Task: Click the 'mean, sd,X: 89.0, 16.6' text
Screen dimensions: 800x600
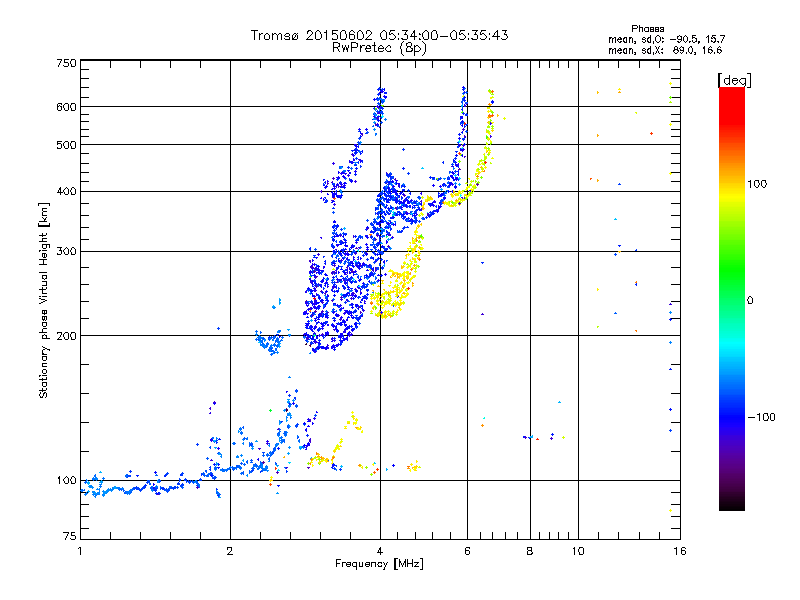Action: [665, 51]
